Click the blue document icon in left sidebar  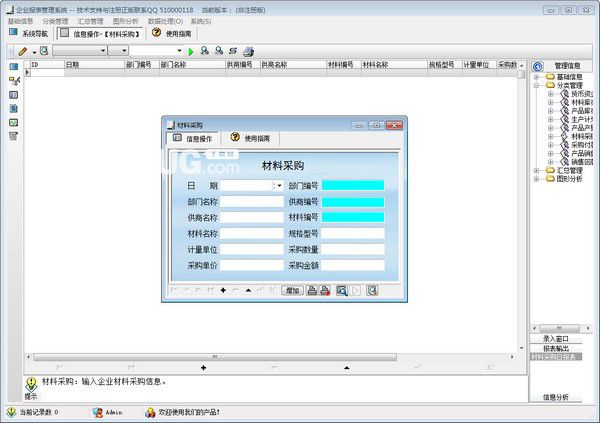click(x=13, y=109)
